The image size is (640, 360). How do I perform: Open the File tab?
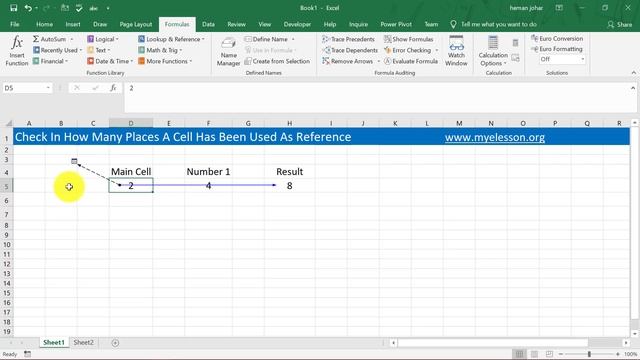click(x=15, y=24)
